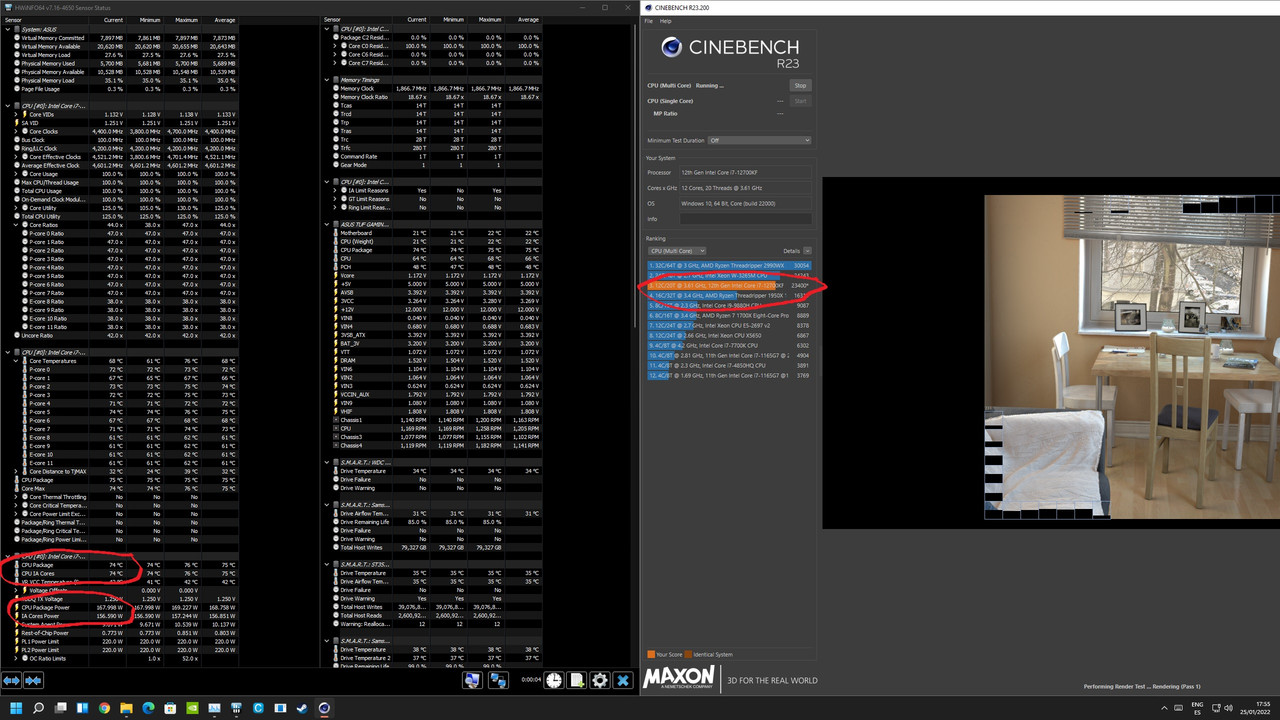The image size is (1280, 720).
Task: Open Cinebench Help menu
Action: tap(666, 21)
